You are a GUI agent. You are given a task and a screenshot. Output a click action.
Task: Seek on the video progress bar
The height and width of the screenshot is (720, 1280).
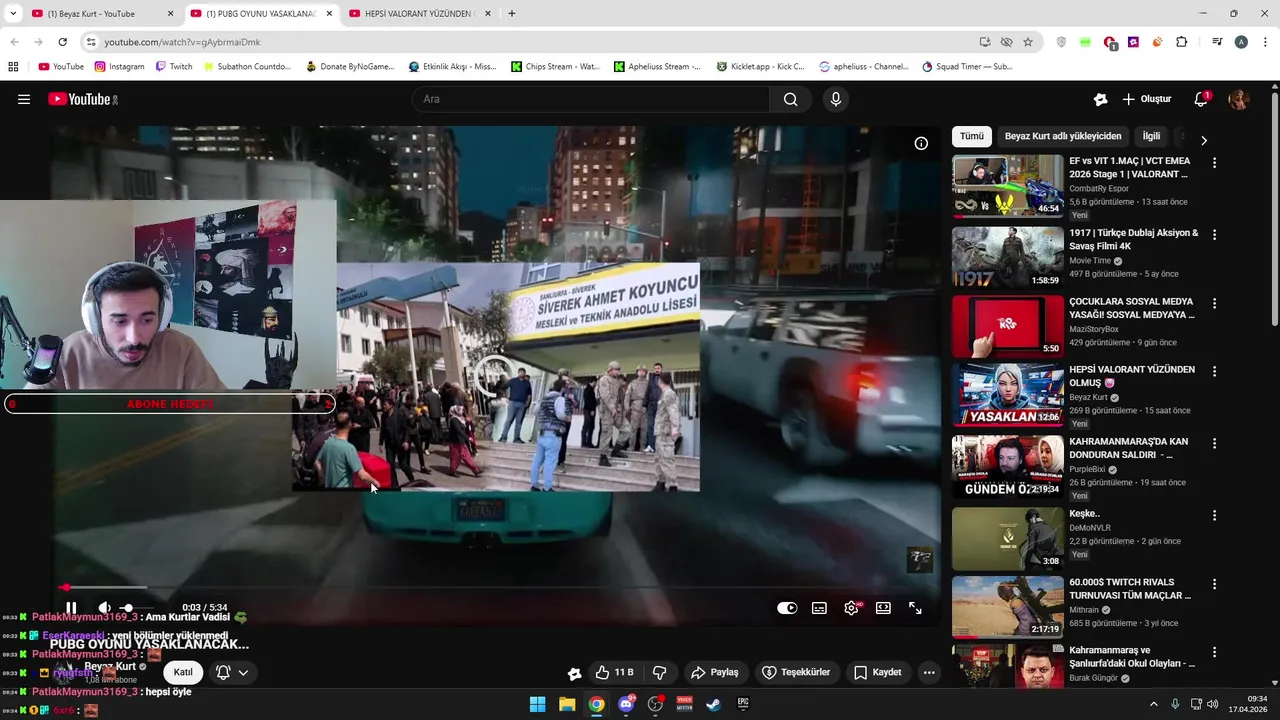[496, 588]
